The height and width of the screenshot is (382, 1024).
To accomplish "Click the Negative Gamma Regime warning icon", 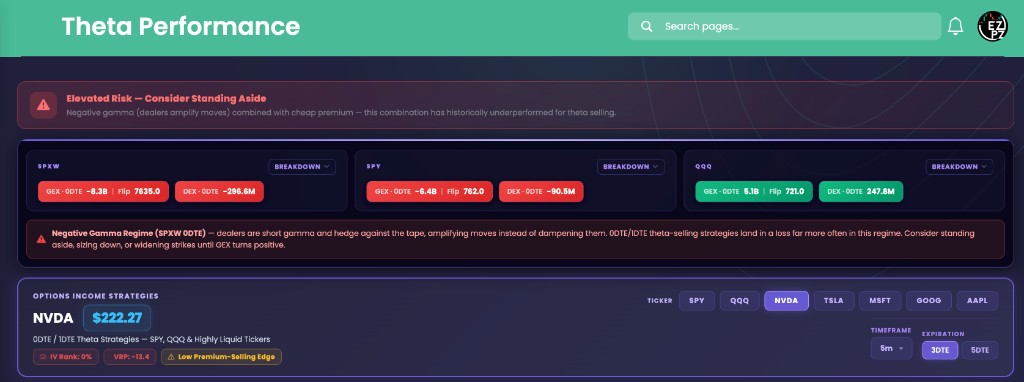I will coord(41,239).
